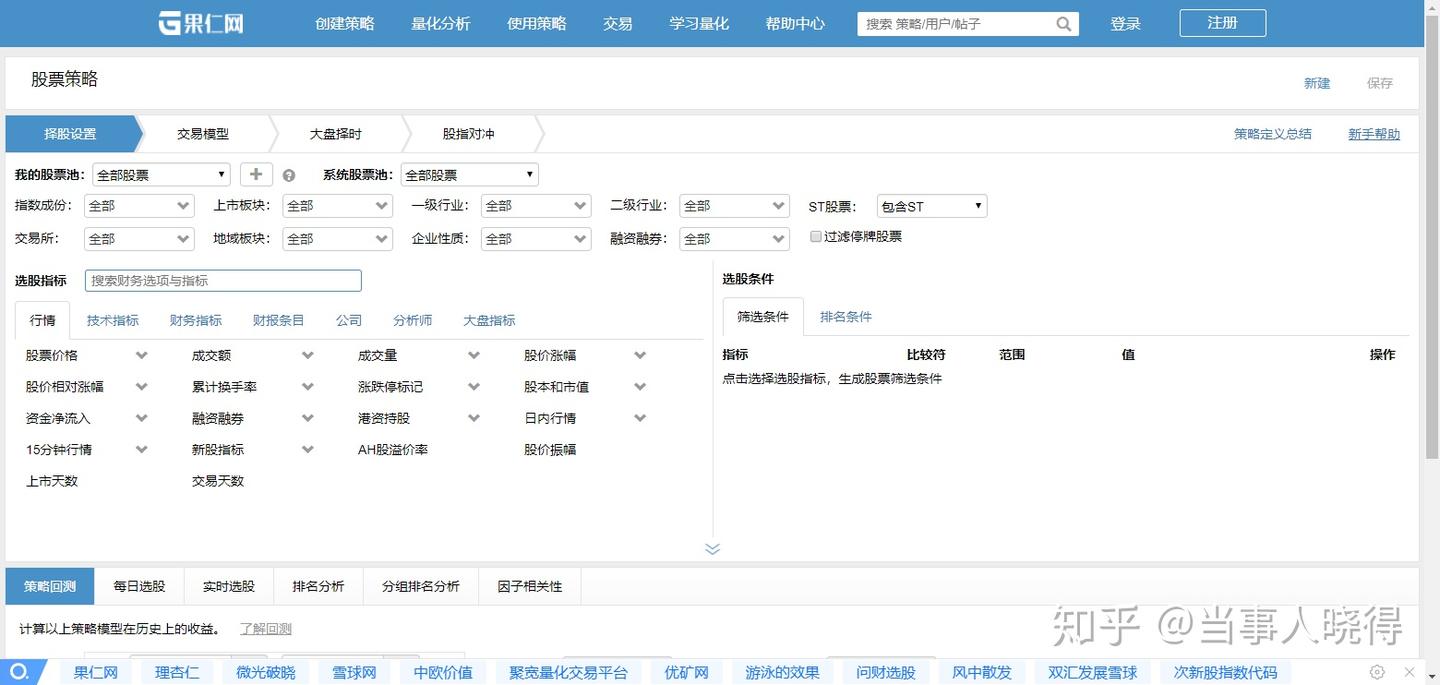Click the plus icon to add a stock pool
Screen dimensions: 1440x685
tap(256, 173)
